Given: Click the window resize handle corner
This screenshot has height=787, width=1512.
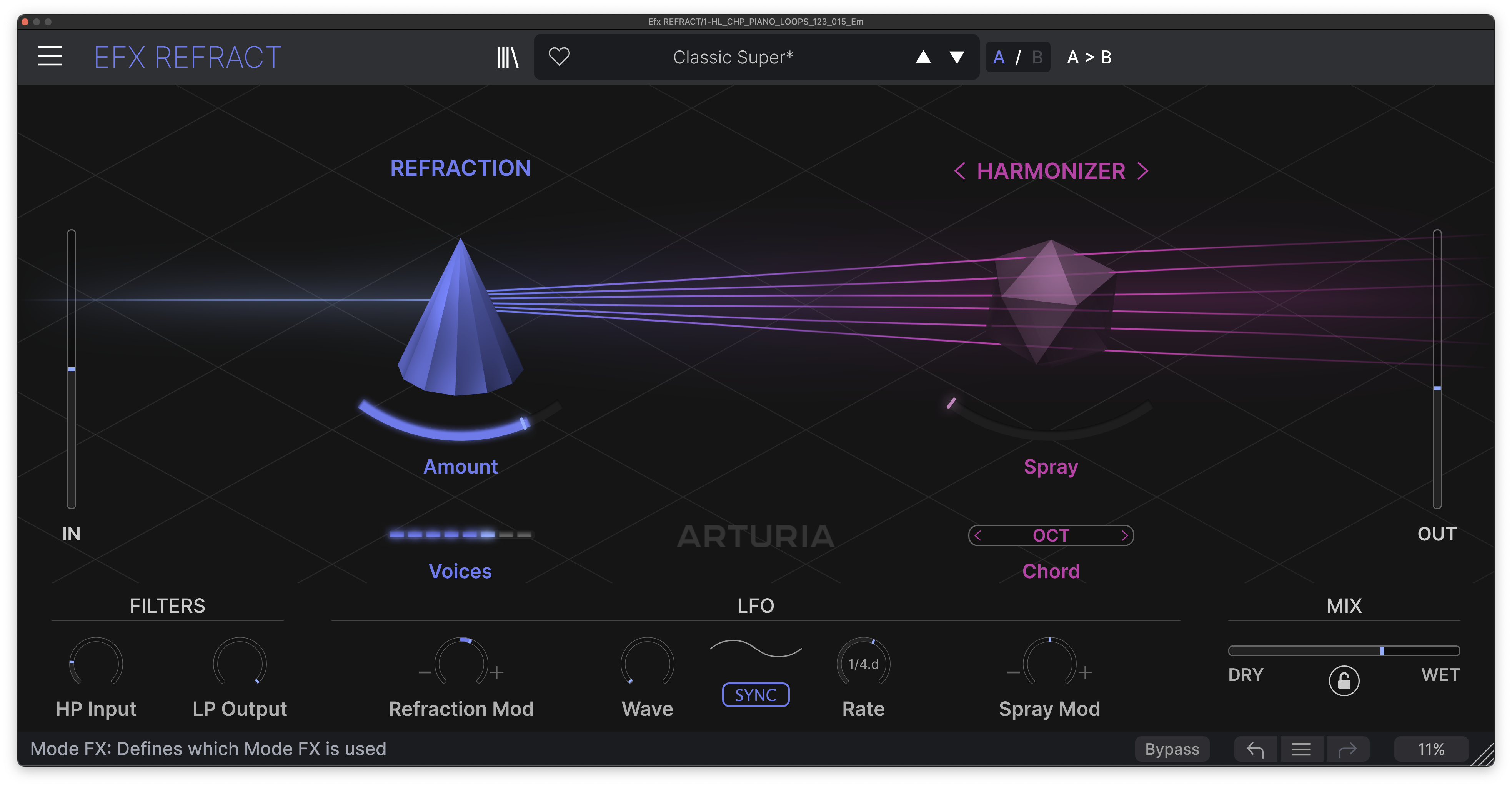Looking at the screenshot, I should click(x=1483, y=755).
